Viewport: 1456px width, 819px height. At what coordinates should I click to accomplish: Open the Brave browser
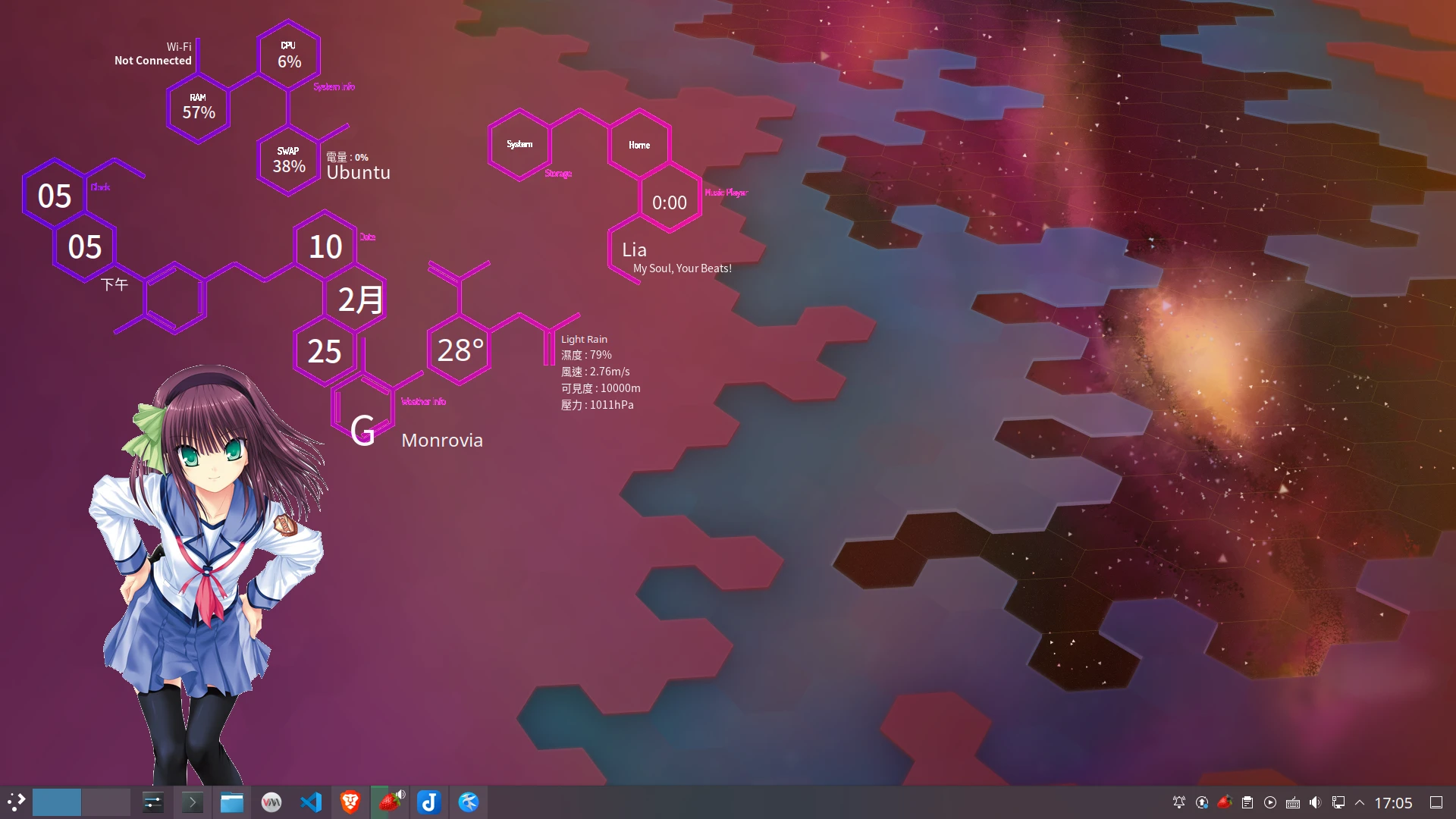350,802
